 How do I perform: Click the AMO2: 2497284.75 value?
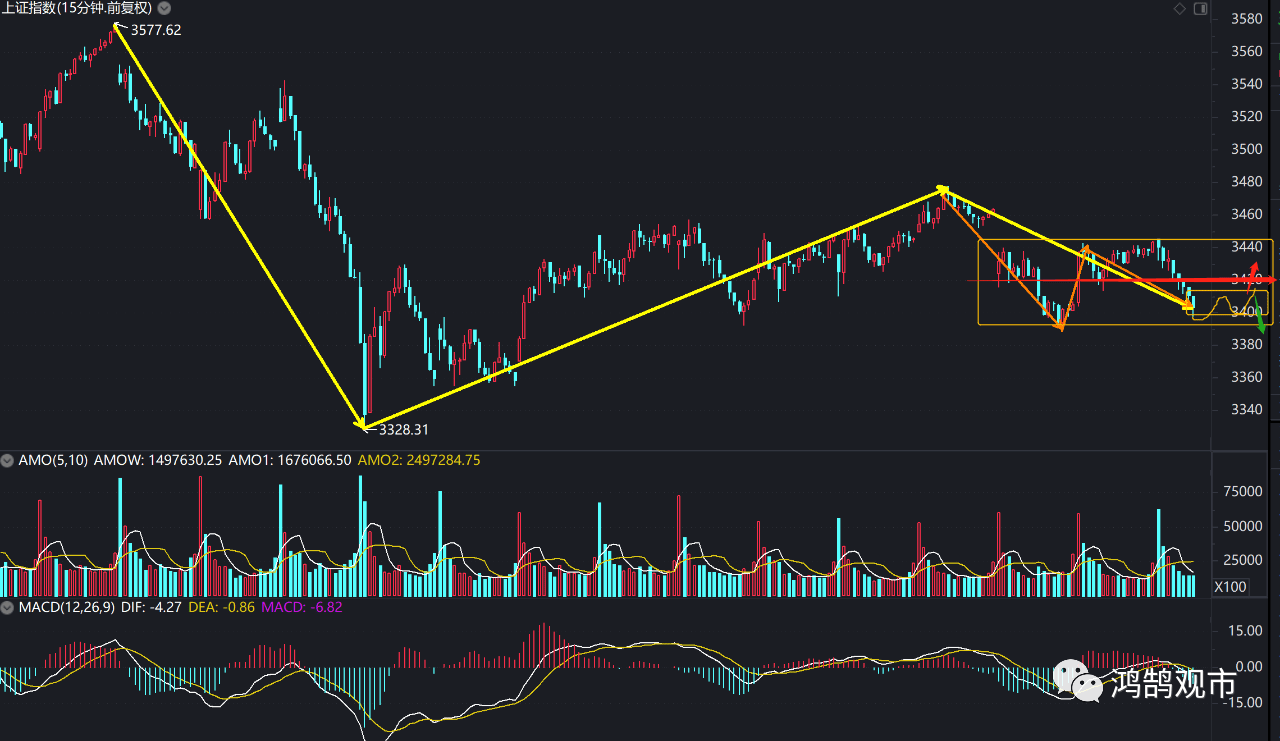pos(419,461)
